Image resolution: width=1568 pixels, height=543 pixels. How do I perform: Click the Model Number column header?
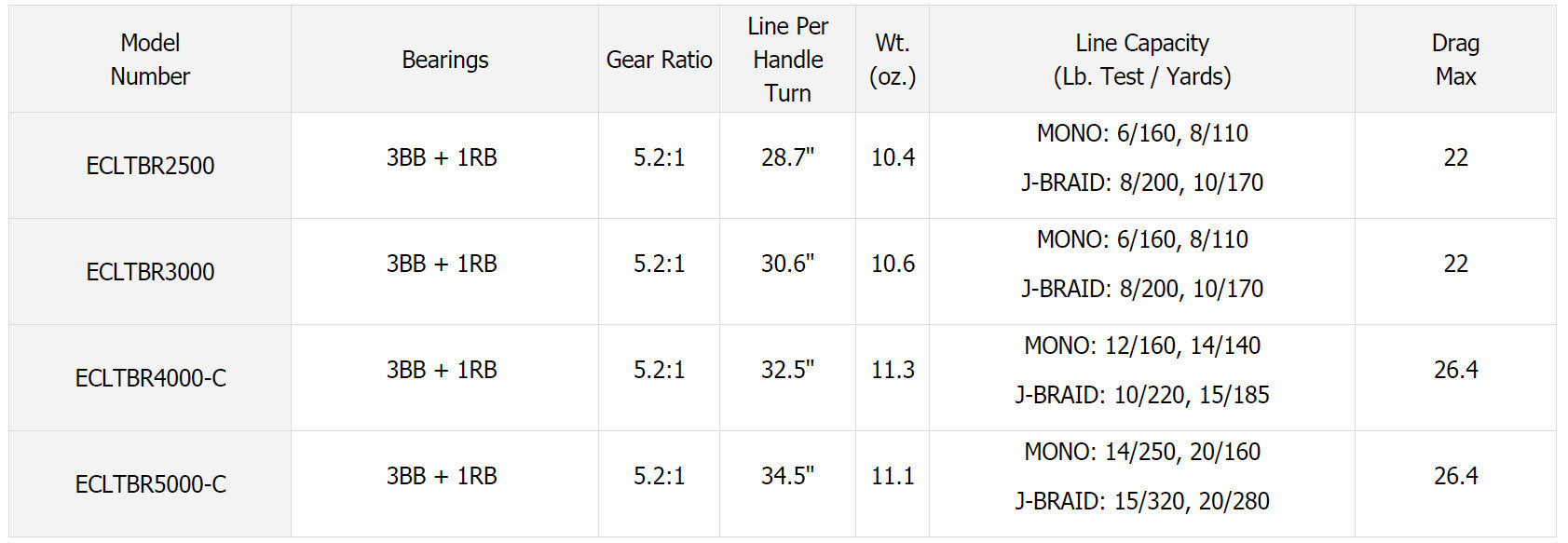[x=150, y=60]
